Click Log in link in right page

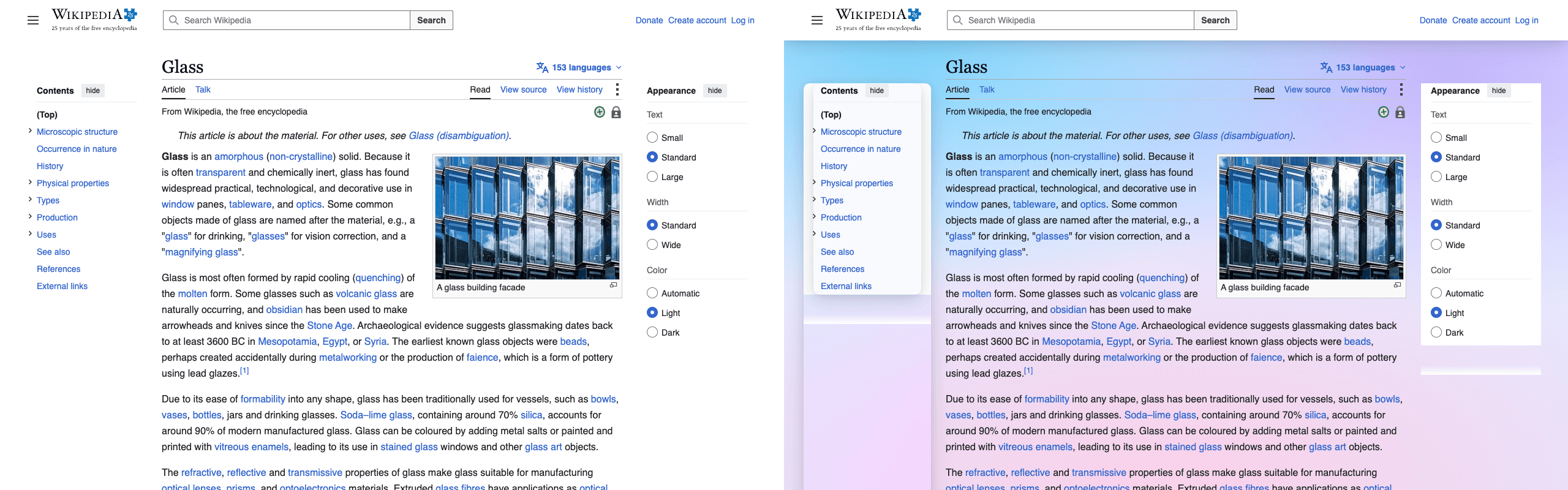click(x=1526, y=20)
